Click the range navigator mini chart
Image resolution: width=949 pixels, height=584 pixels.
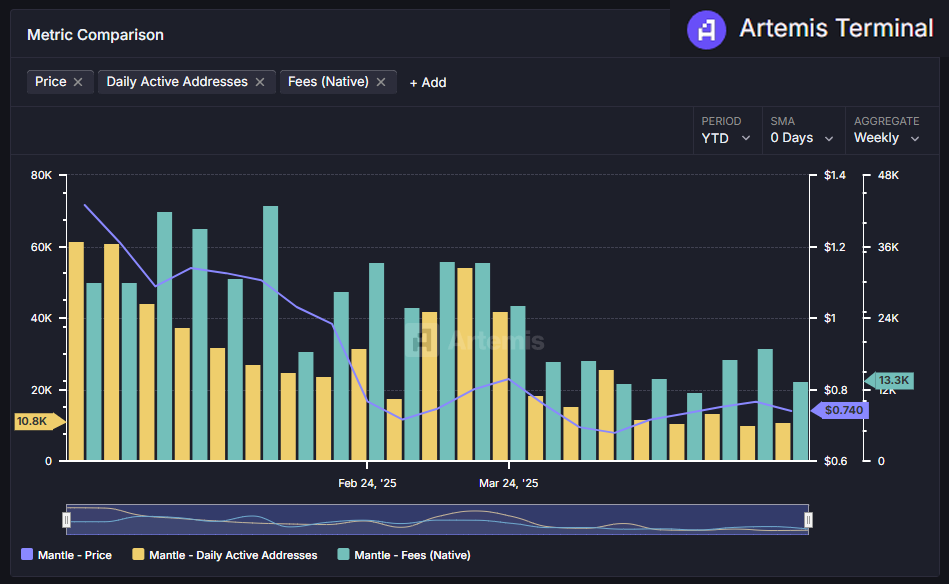pos(437,519)
